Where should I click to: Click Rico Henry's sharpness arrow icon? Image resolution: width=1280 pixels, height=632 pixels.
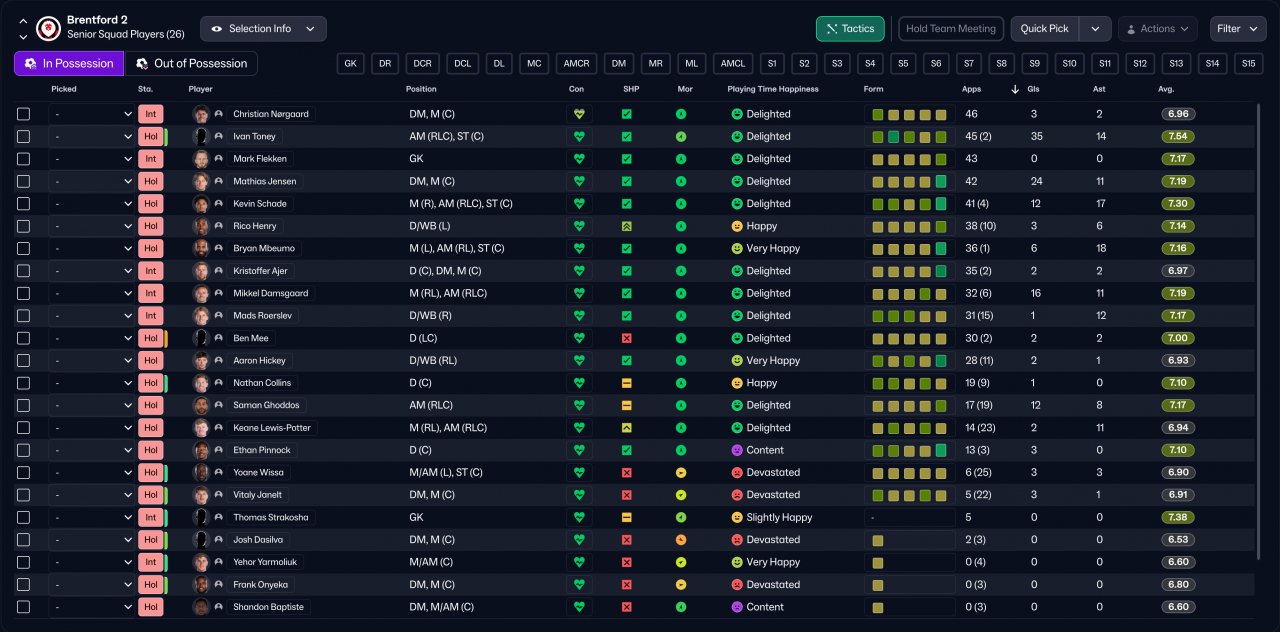tap(626, 226)
